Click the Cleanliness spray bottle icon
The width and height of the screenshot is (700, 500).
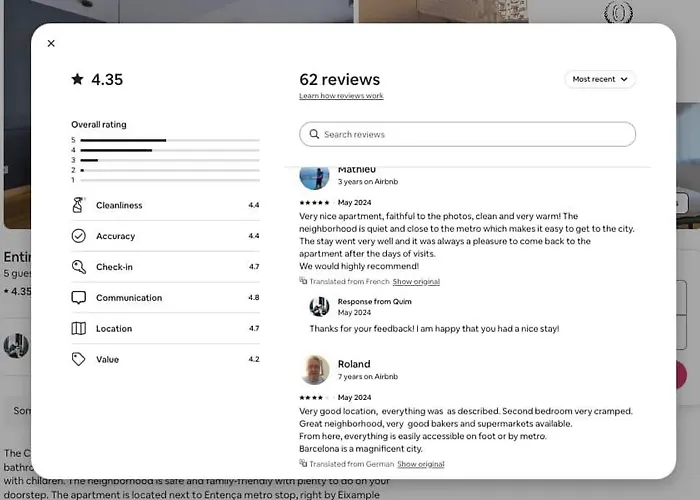click(78, 205)
